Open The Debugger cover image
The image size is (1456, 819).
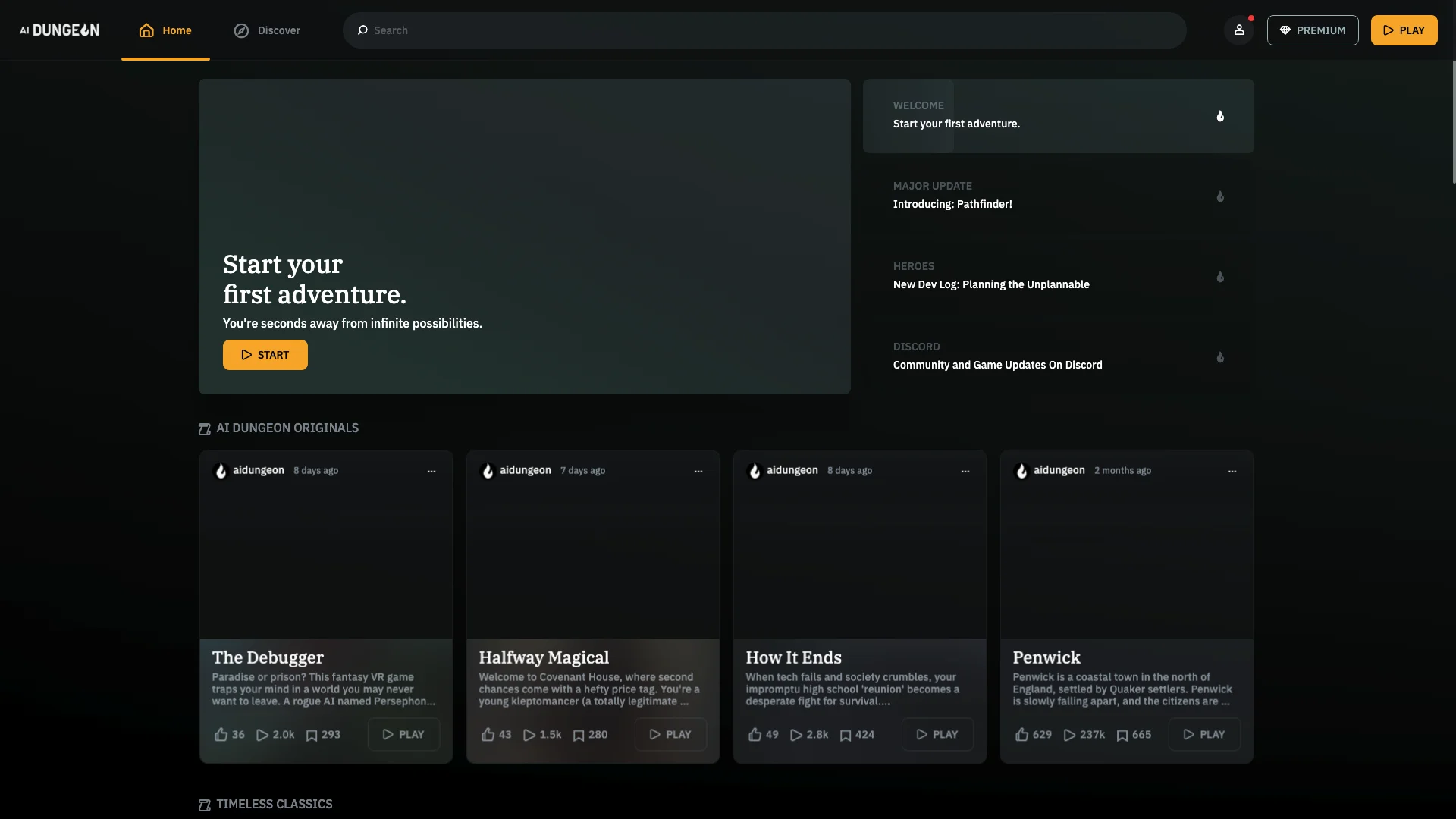(326, 565)
